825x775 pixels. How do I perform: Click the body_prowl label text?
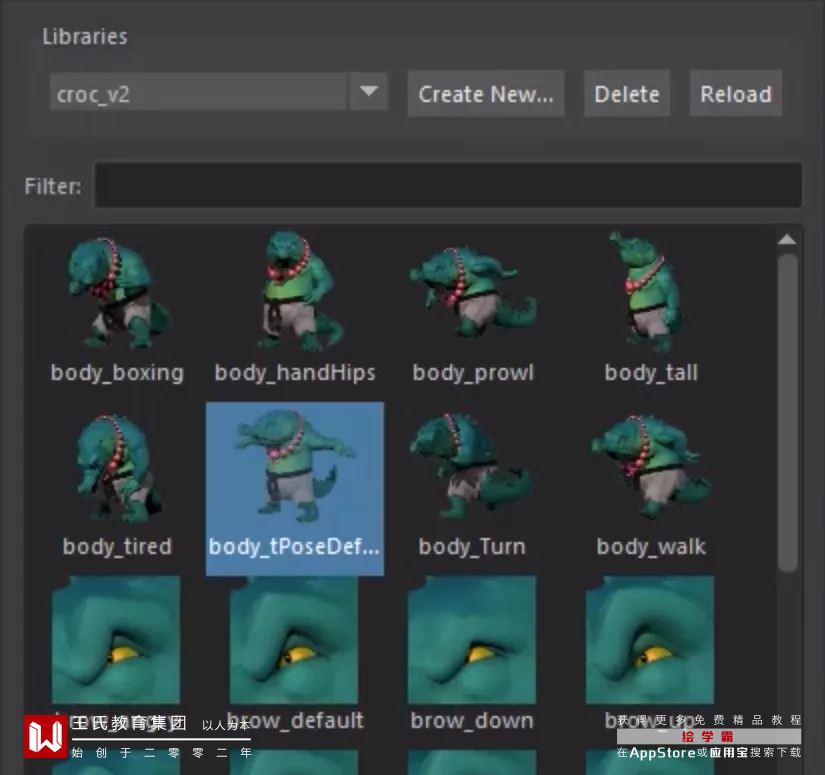click(x=472, y=373)
